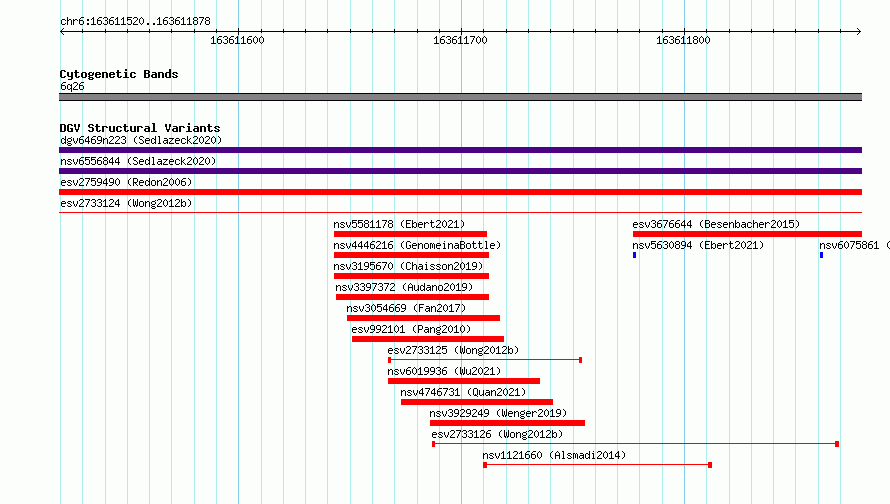Click the chr6:163611520..163611878 coordinates text
Screen dimensions: 890x504
click(x=135, y=21)
